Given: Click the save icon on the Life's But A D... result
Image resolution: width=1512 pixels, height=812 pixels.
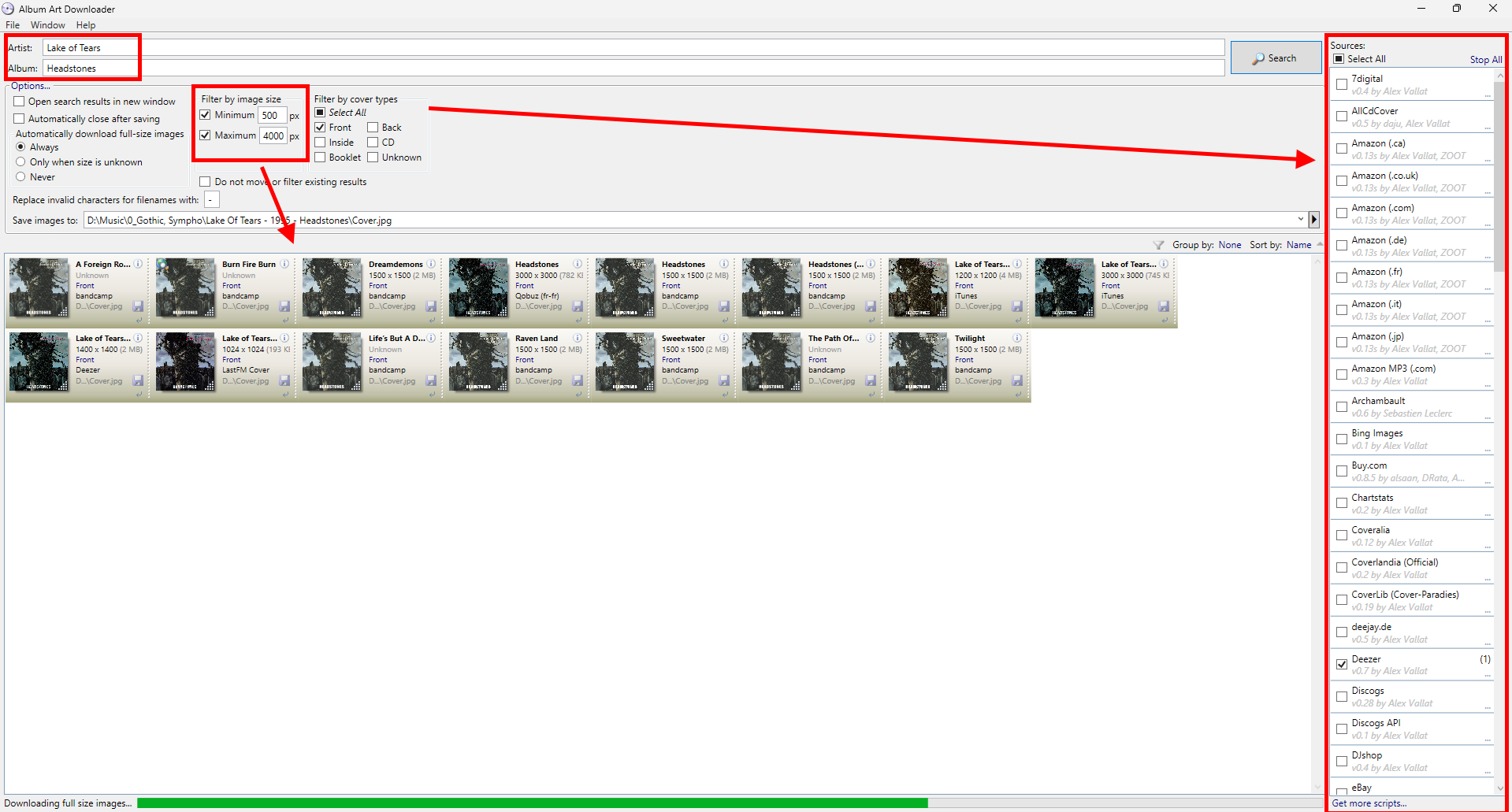Looking at the screenshot, I should click(431, 380).
